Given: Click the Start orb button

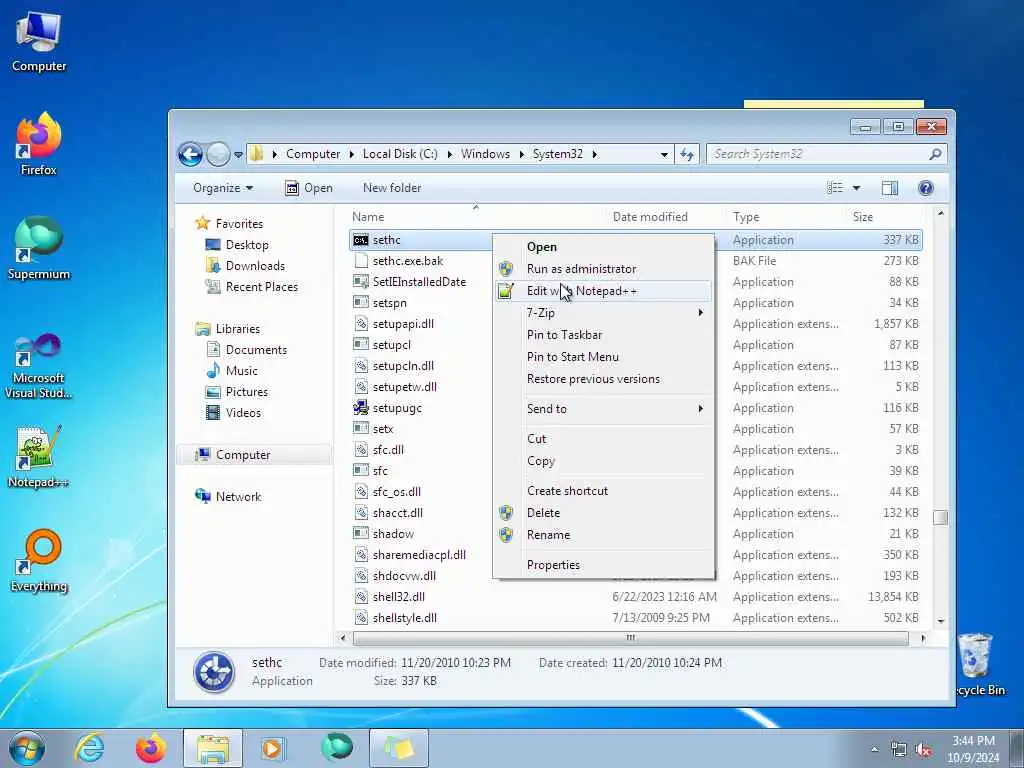Looking at the screenshot, I should (27, 748).
